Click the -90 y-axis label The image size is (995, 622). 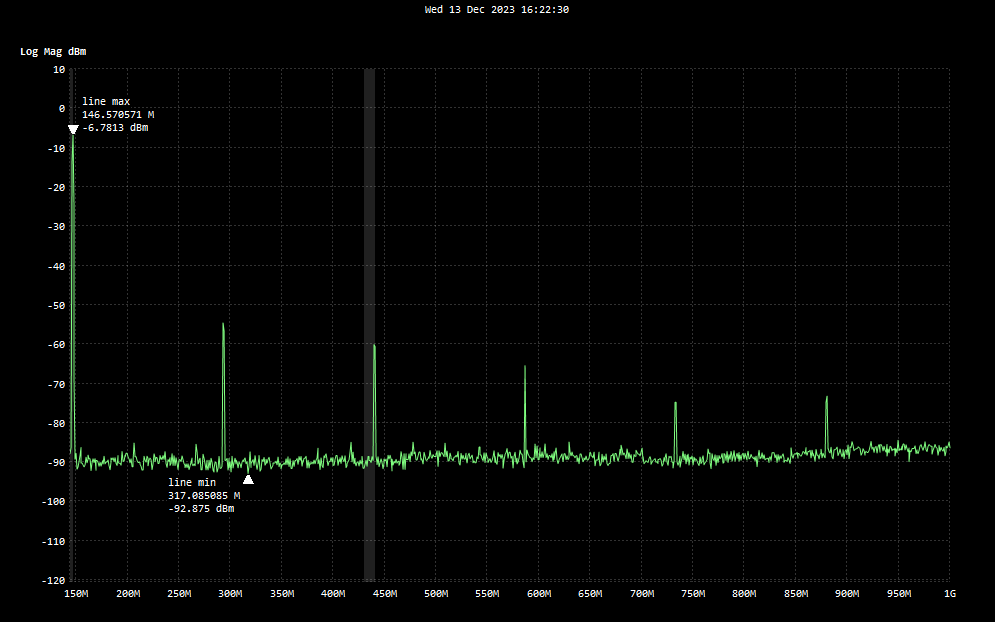pyautogui.click(x=56, y=463)
